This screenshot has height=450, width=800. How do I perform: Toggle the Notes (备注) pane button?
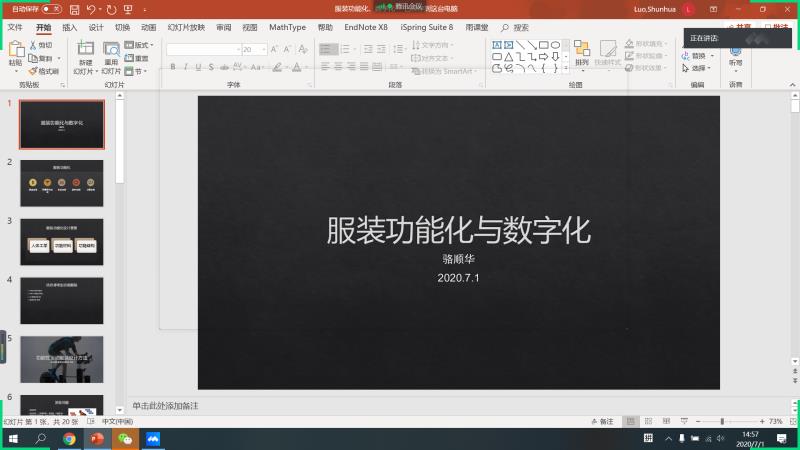pos(601,422)
